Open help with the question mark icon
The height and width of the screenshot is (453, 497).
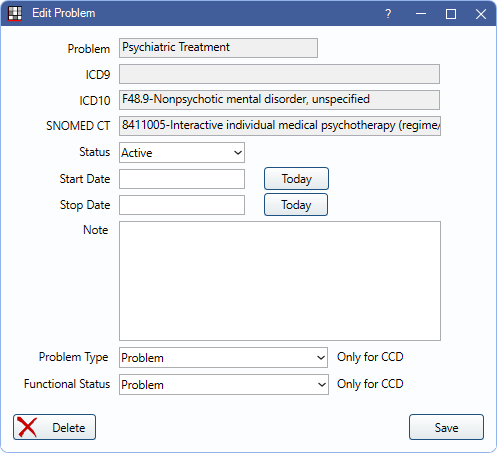pyautogui.click(x=388, y=14)
